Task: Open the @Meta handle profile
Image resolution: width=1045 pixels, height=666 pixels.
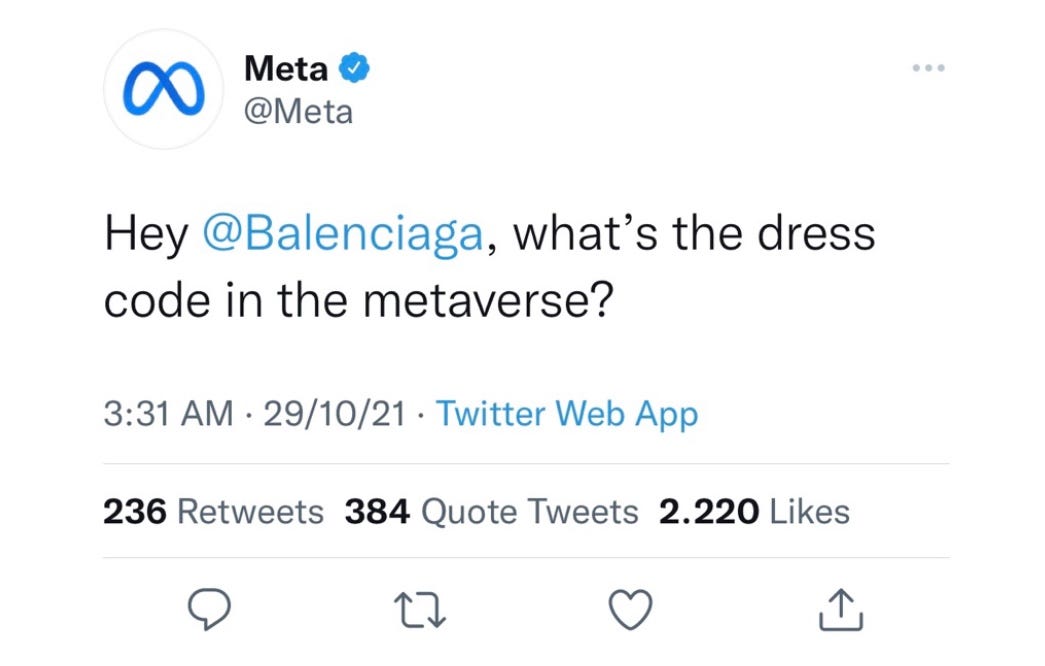Action: click(x=298, y=111)
